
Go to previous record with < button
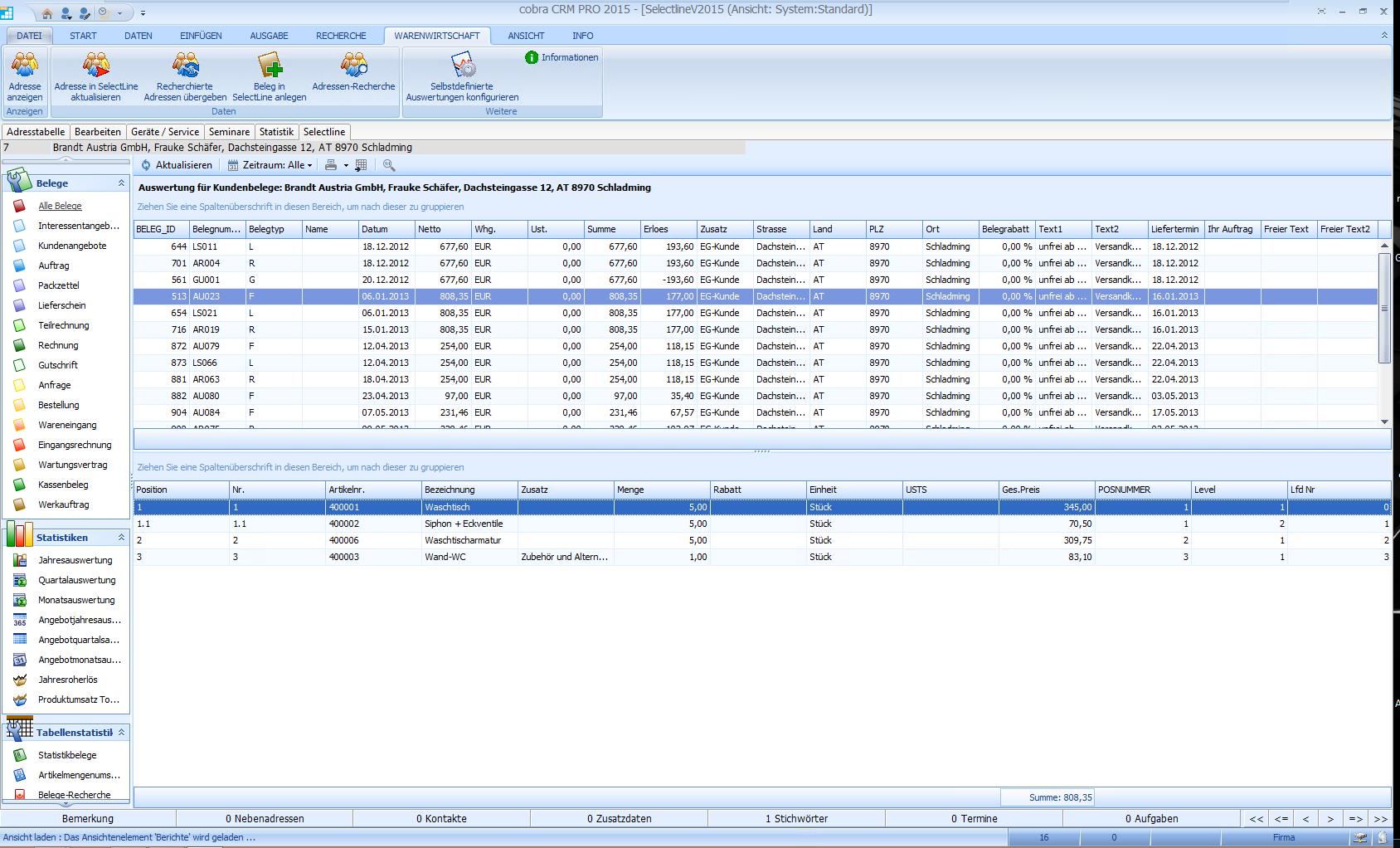1306,819
